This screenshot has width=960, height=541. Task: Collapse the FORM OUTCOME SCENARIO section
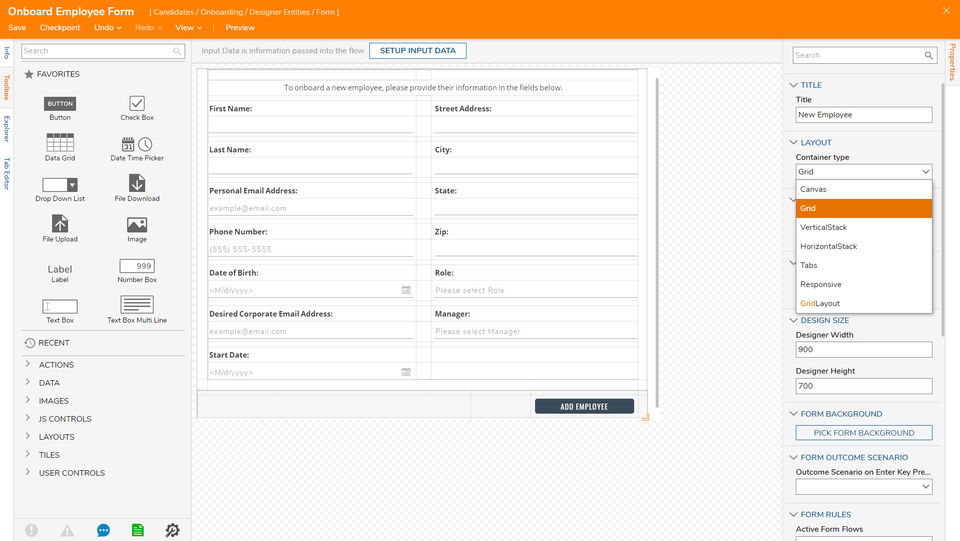point(793,457)
